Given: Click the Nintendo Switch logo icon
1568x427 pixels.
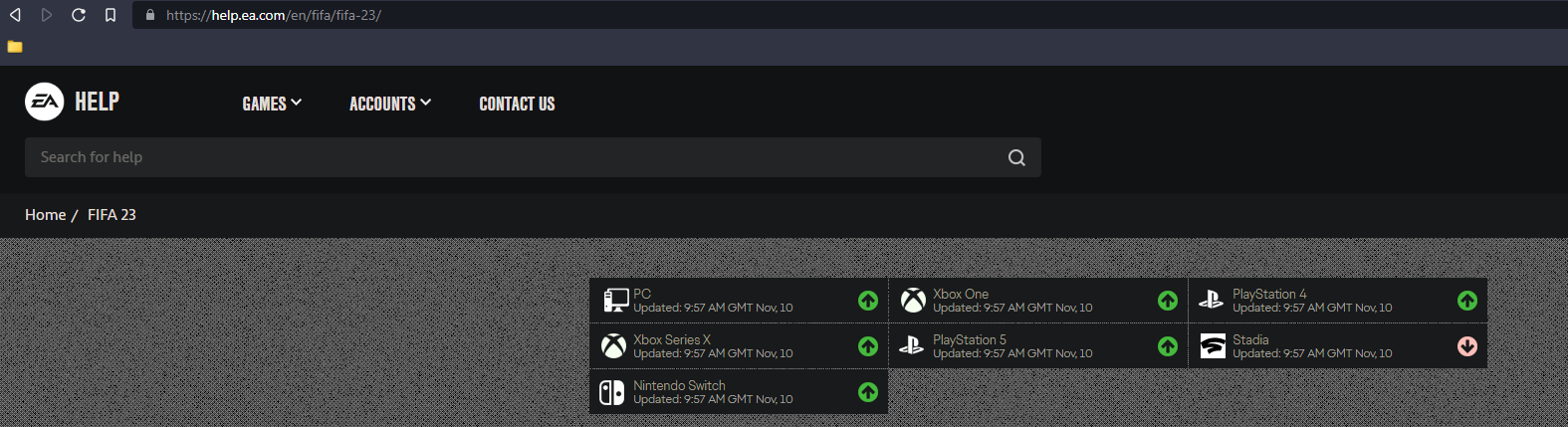Looking at the screenshot, I should pos(612,392).
